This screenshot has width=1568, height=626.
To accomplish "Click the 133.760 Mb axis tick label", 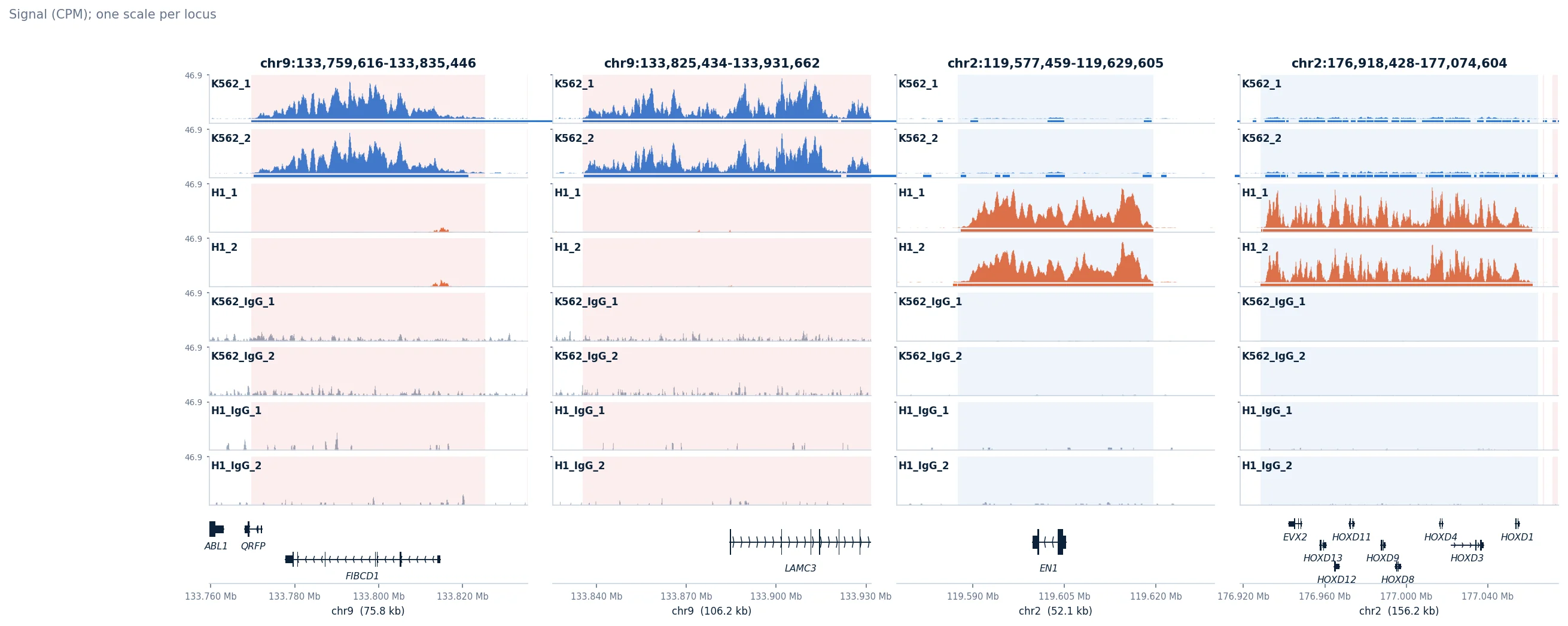I will click(x=211, y=597).
